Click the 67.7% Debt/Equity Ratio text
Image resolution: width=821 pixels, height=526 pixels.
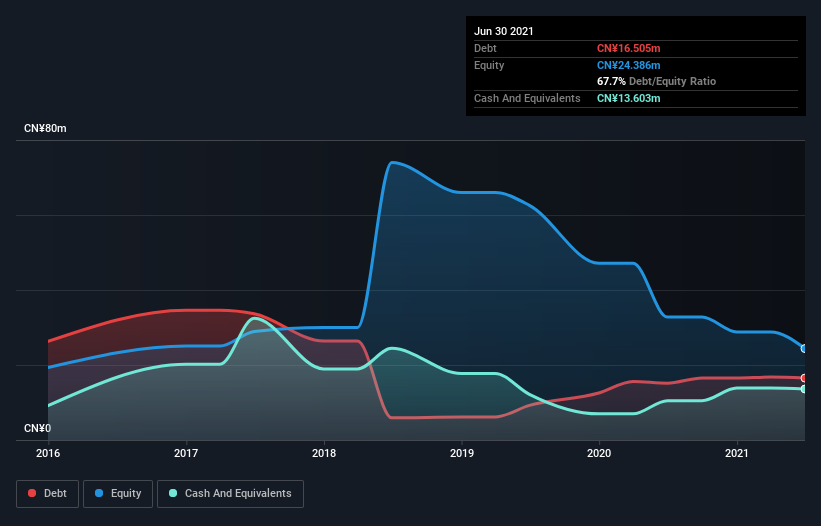(x=656, y=82)
